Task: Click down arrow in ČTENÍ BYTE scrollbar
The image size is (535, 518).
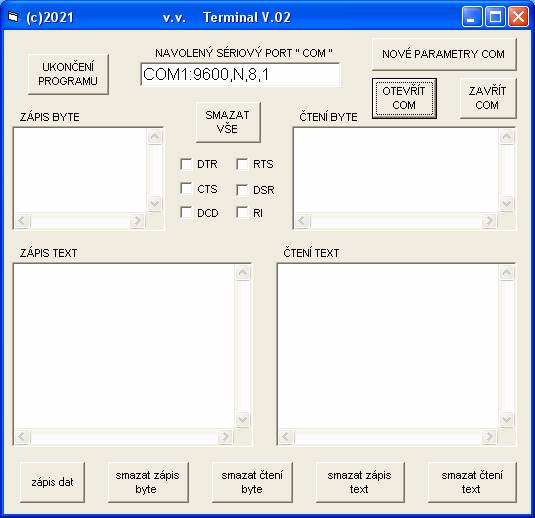Action: (x=506, y=203)
